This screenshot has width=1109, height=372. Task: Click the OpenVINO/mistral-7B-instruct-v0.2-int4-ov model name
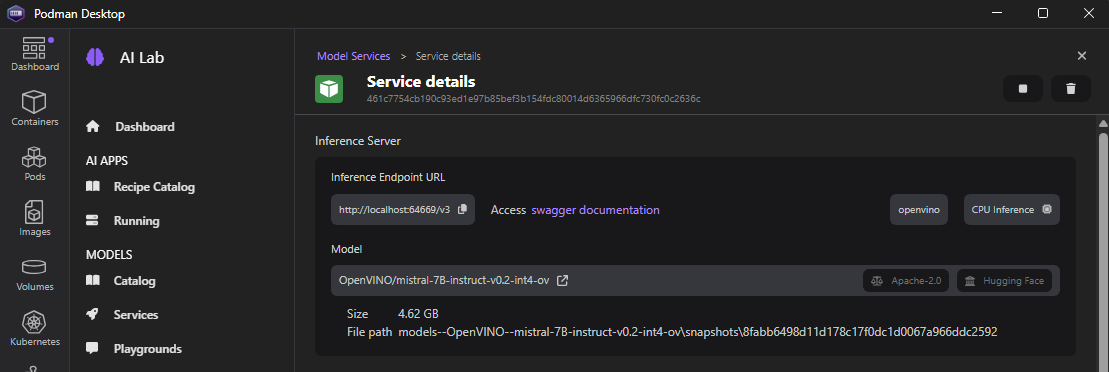[444, 281]
